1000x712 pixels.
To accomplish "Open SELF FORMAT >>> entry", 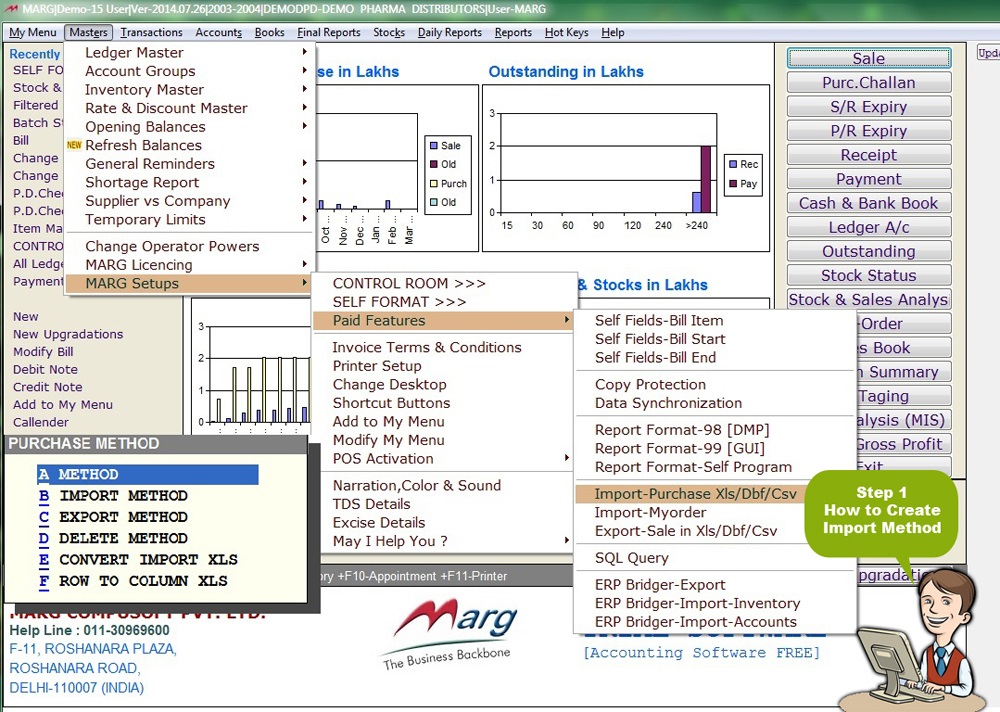I will point(443,302).
